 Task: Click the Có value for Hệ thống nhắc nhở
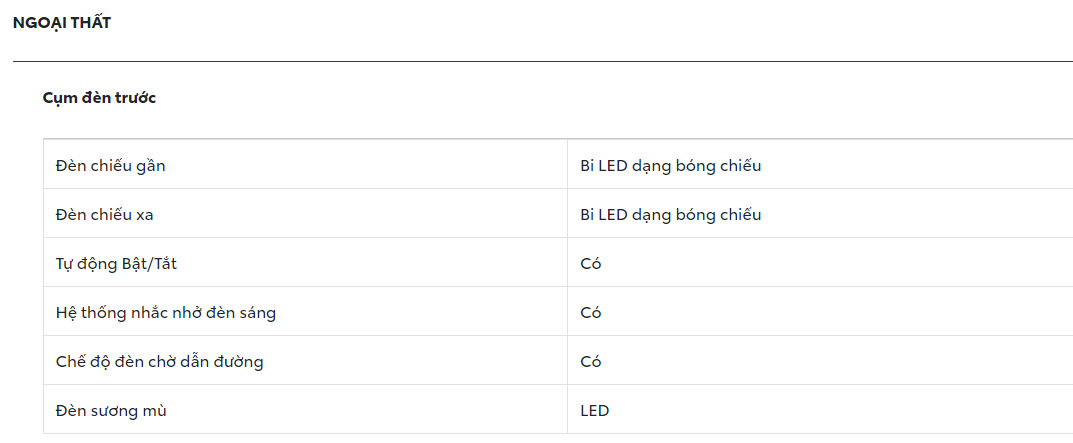click(x=591, y=313)
